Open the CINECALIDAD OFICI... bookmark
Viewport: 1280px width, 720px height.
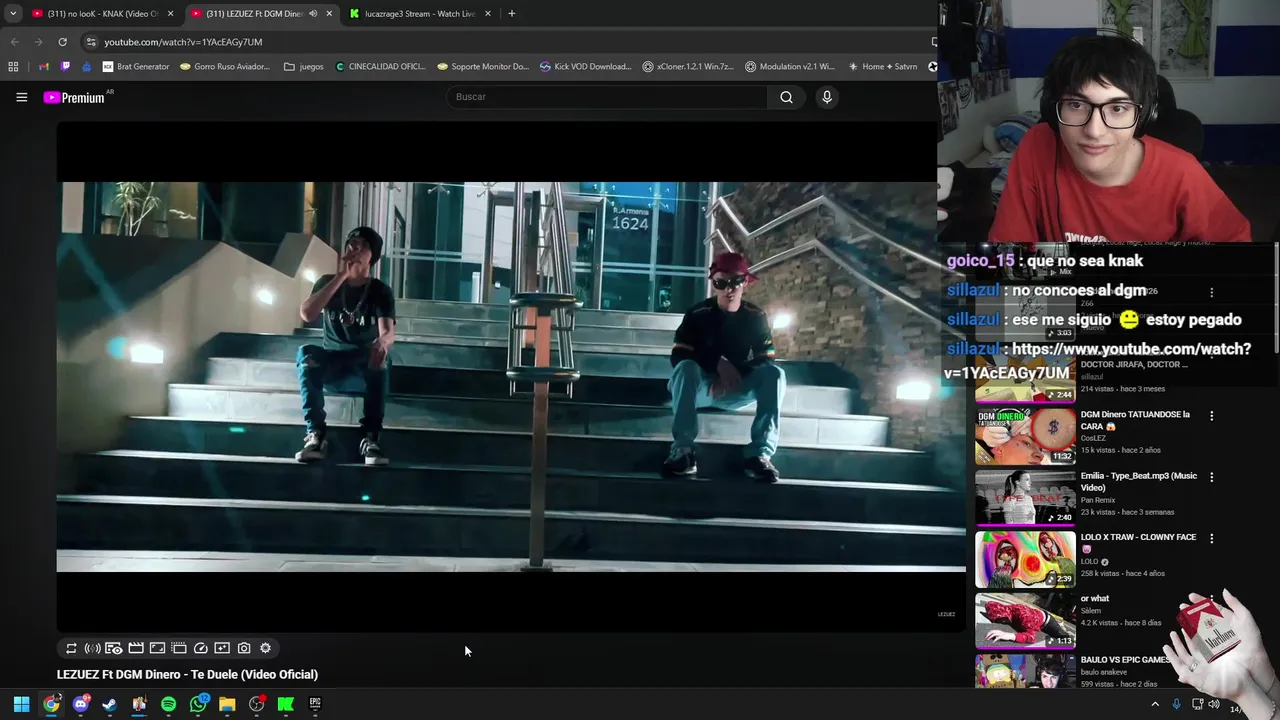[380, 67]
